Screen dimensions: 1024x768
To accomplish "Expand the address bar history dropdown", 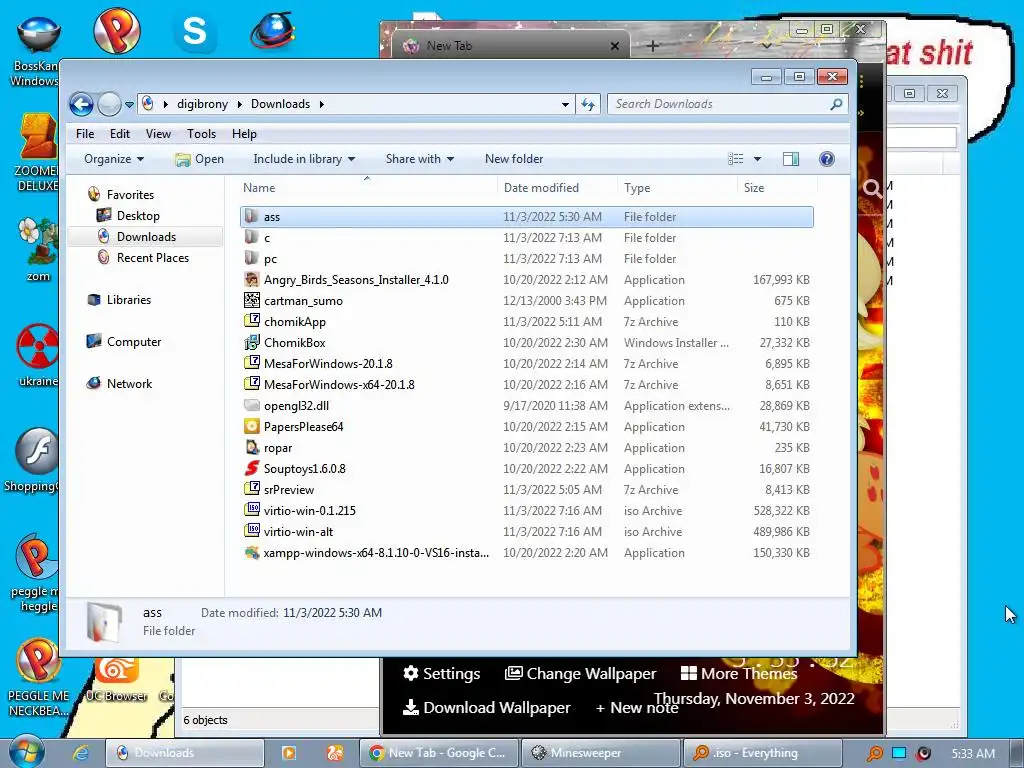I will [565, 104].
